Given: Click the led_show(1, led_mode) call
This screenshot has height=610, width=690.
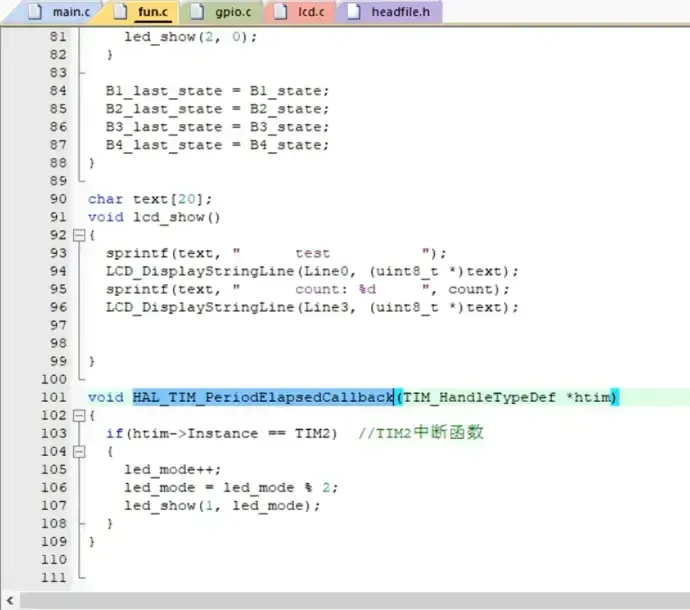Looking at the screenshot, I should point(222,505).
